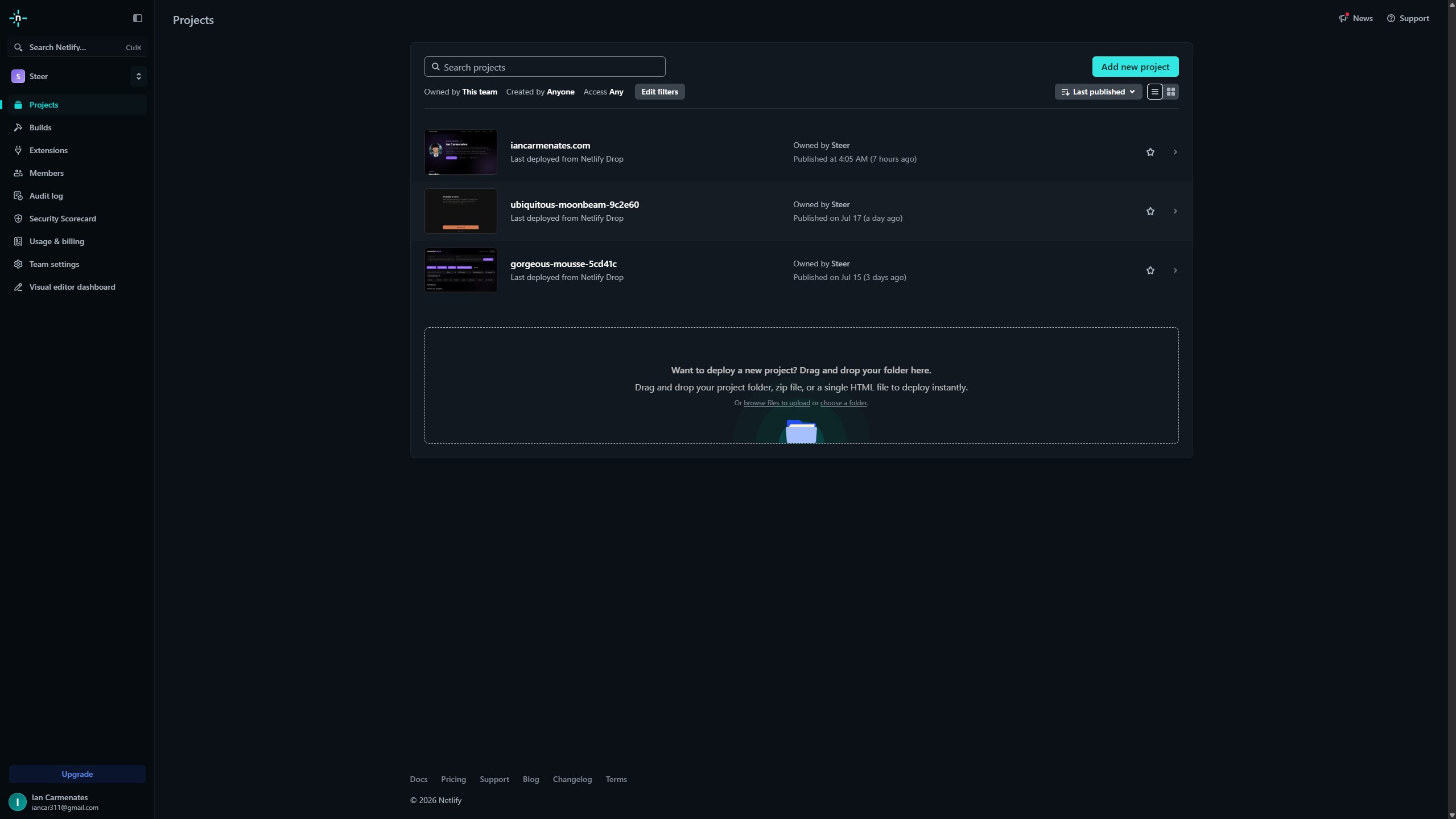Open the iancarmenates.com project name
Image resolution: width=1456 pixels, height=819 pixels.
point(550,145)
